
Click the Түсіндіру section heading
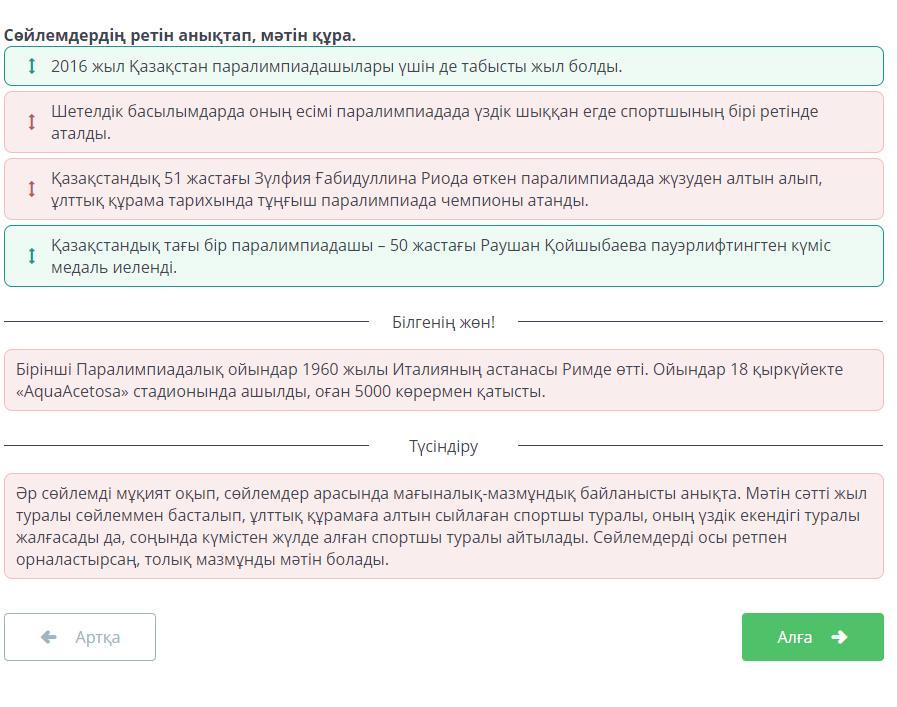coord(443,446)
